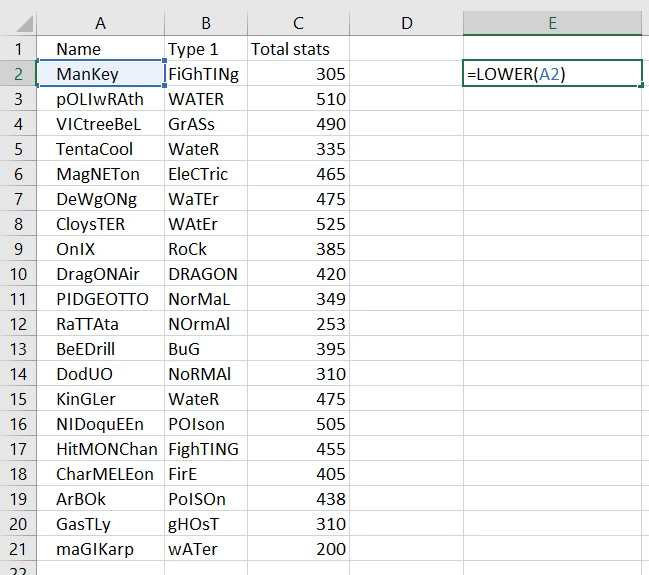Select the cell containing HitMONChan
Screen dimensions: 649x575
pyautogui.click(x=101, y=449)
